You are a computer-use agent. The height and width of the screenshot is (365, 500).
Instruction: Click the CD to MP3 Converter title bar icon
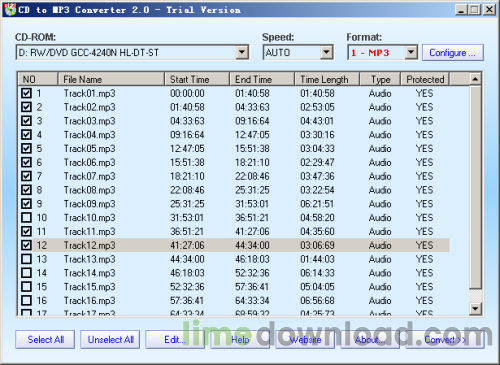10,9
